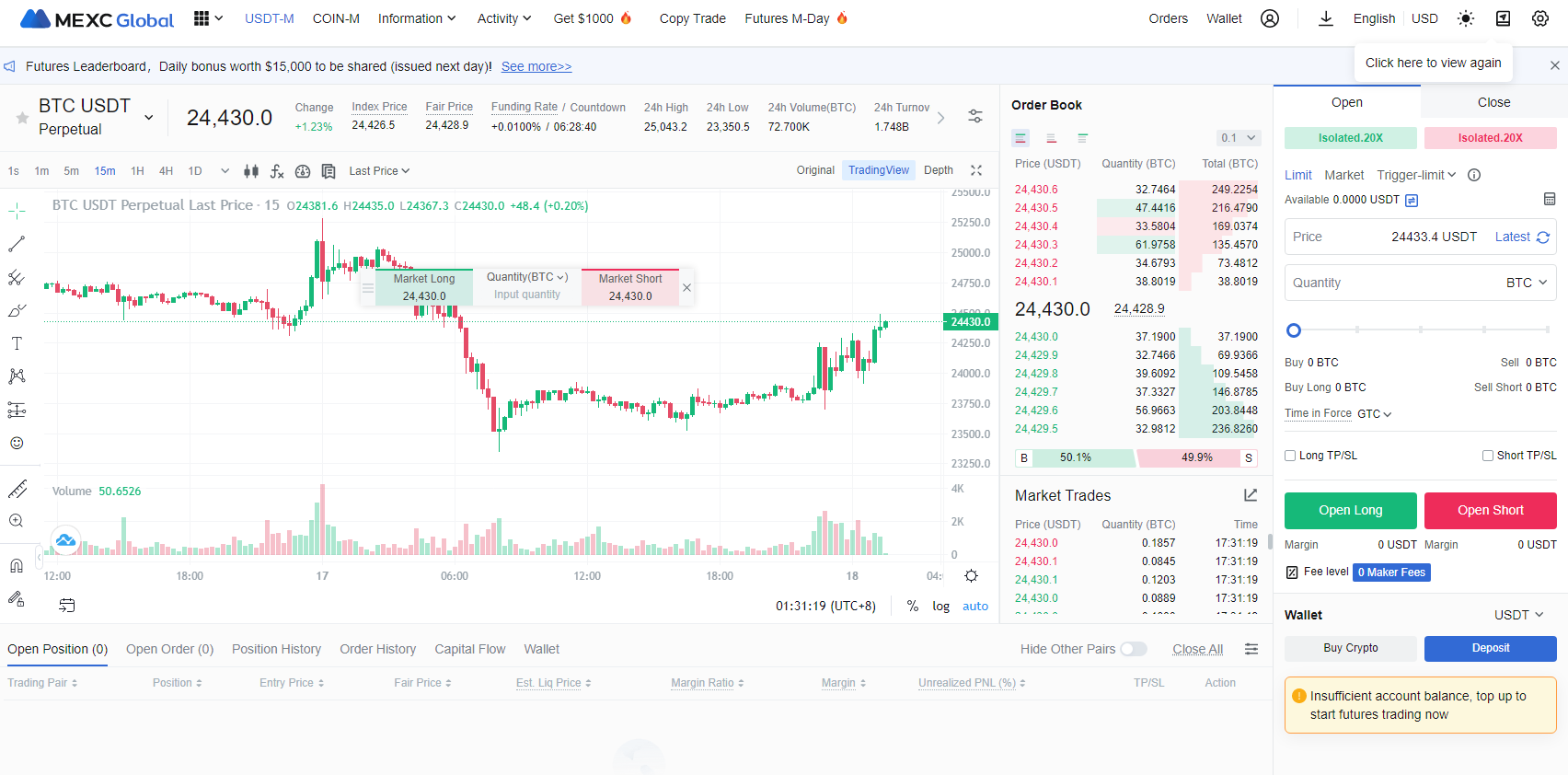Open order book 0.1 precision dropdown
Screen dimensions: 1568x775
coord(1238,138)
